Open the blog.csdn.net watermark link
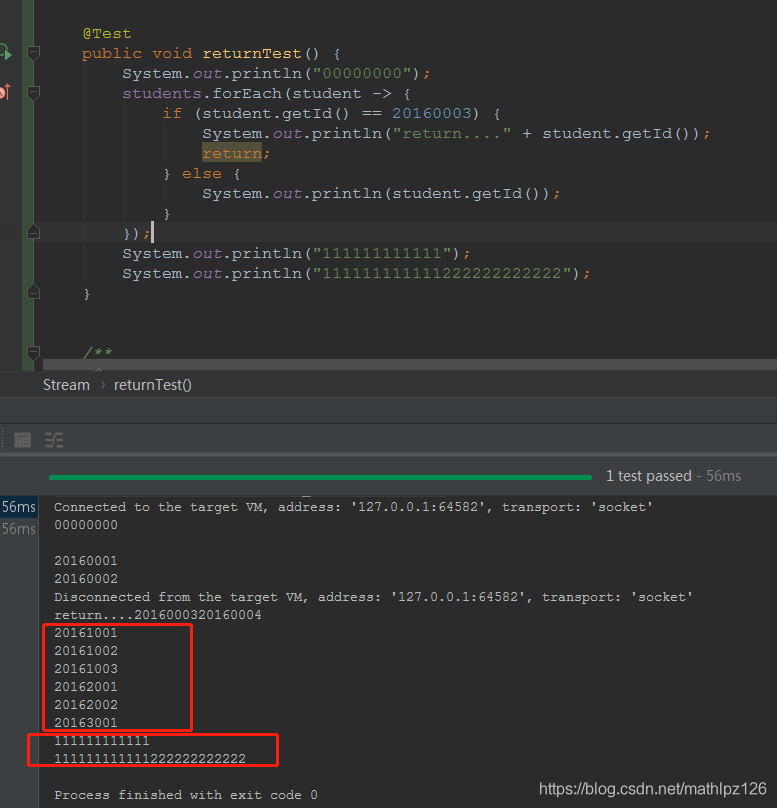The height and width of the screenshot is (808, 777). coord(652,789)
